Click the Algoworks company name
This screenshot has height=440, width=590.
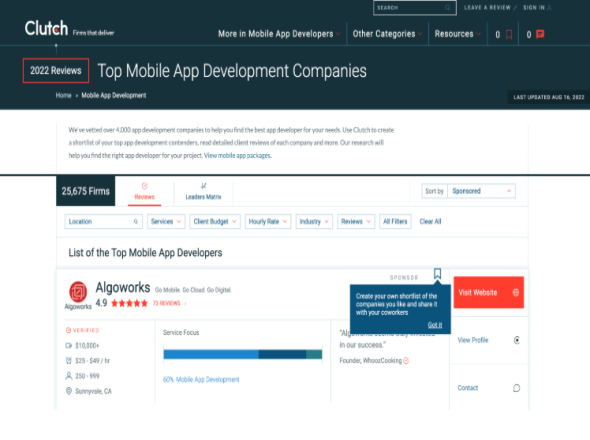(123, 288)
